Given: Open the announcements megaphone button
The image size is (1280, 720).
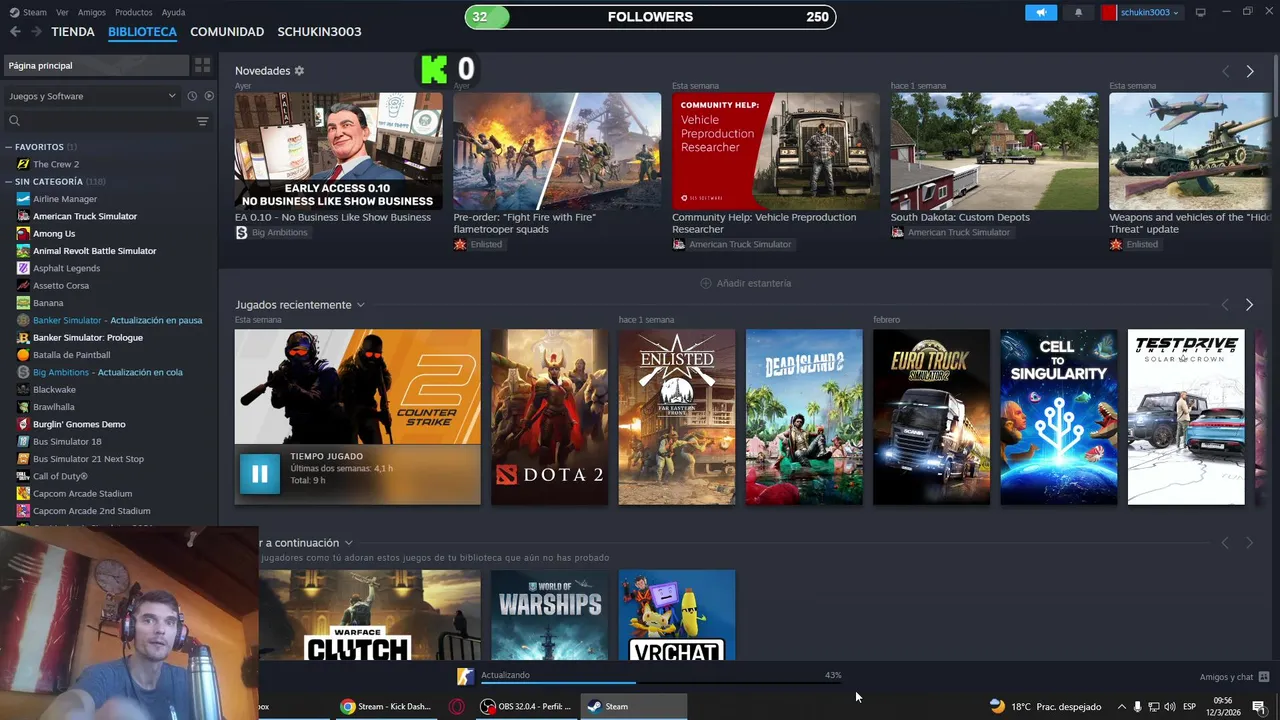Looking at the screenshot, I should (1041, 13).
